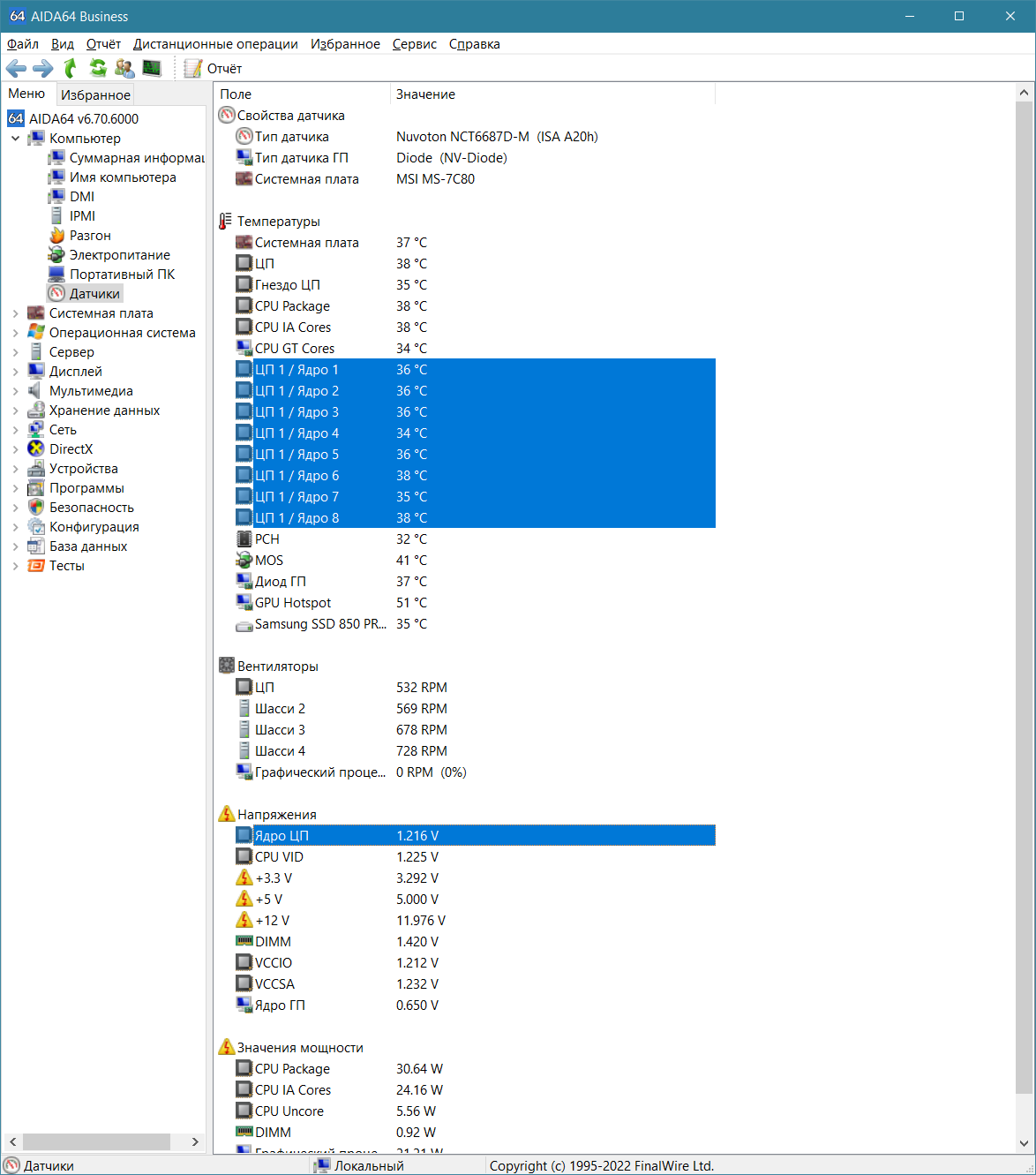
Task: Open the Вид menu
Action: pyautogui.click(x=63, y=44)
